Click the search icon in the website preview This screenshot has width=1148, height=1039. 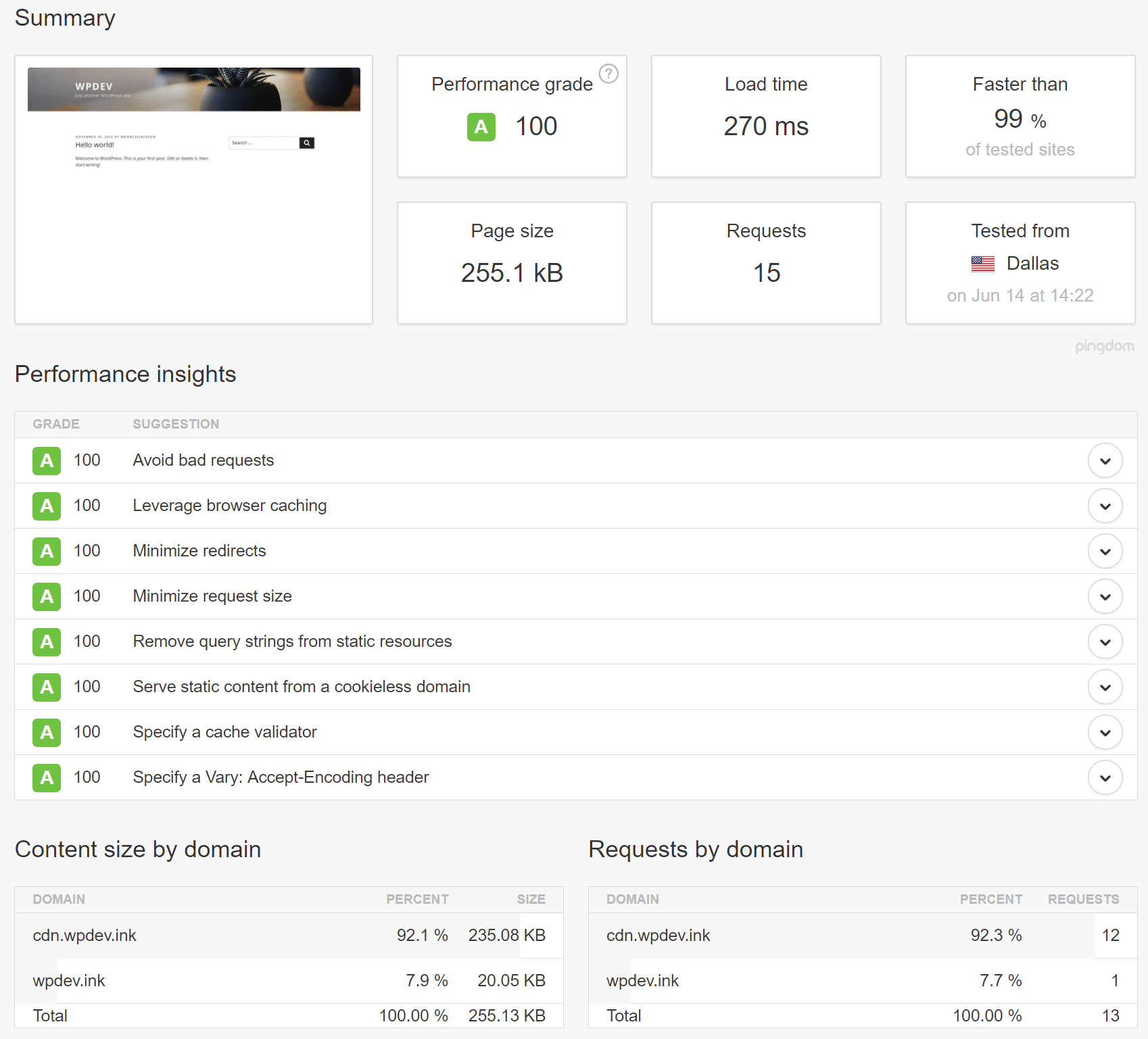(x=308, y=143)
